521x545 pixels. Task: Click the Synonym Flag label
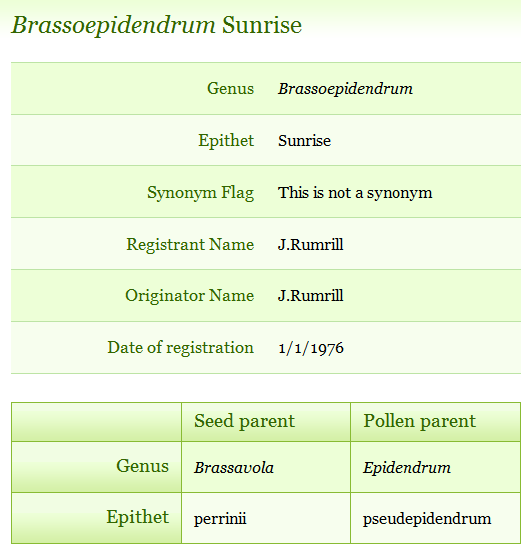point(201,193)
